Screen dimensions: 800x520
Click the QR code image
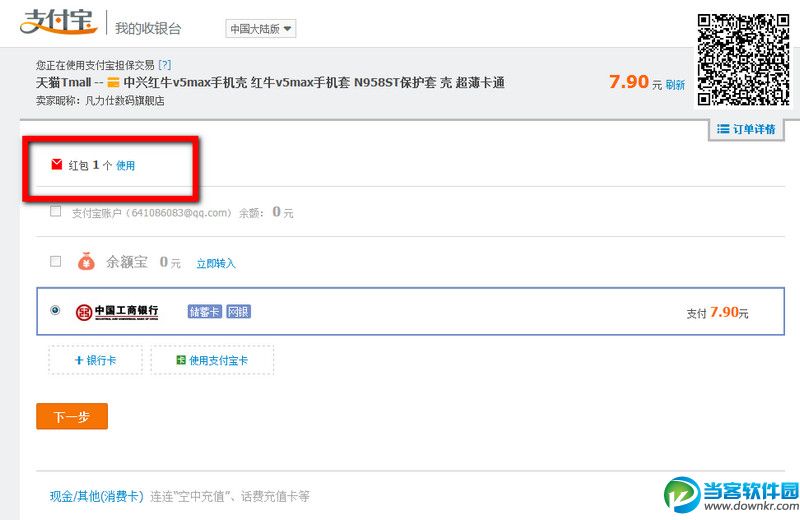point(743,60)
